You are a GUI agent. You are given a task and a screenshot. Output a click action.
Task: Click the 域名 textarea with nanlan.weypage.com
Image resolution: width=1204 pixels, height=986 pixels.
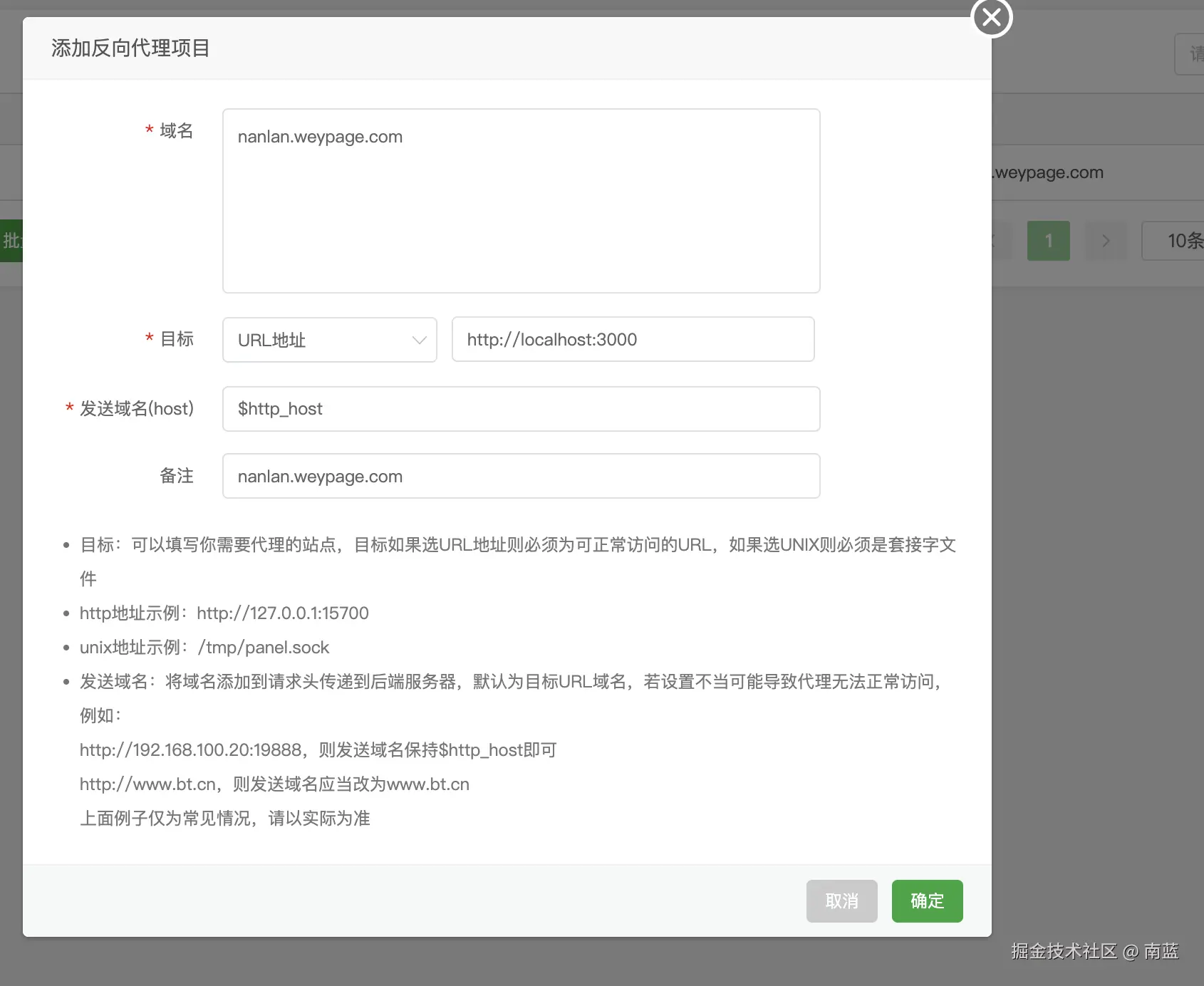point(521,201)
